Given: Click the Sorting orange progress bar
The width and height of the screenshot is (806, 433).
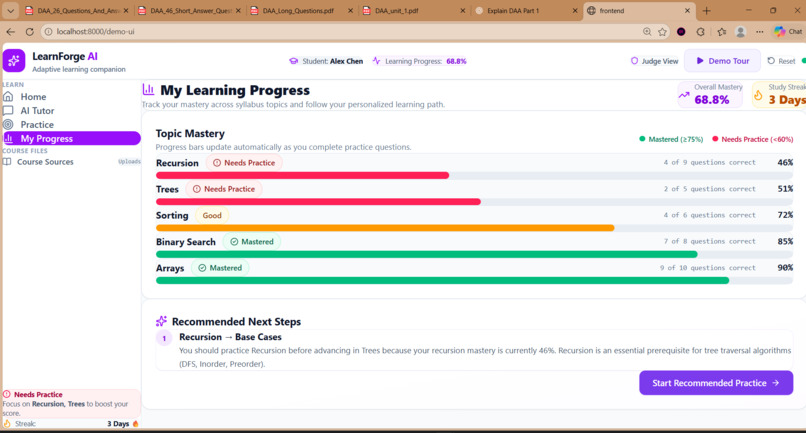Looking at the screenshot, I should pyautogui.click(x=385, y=228).
